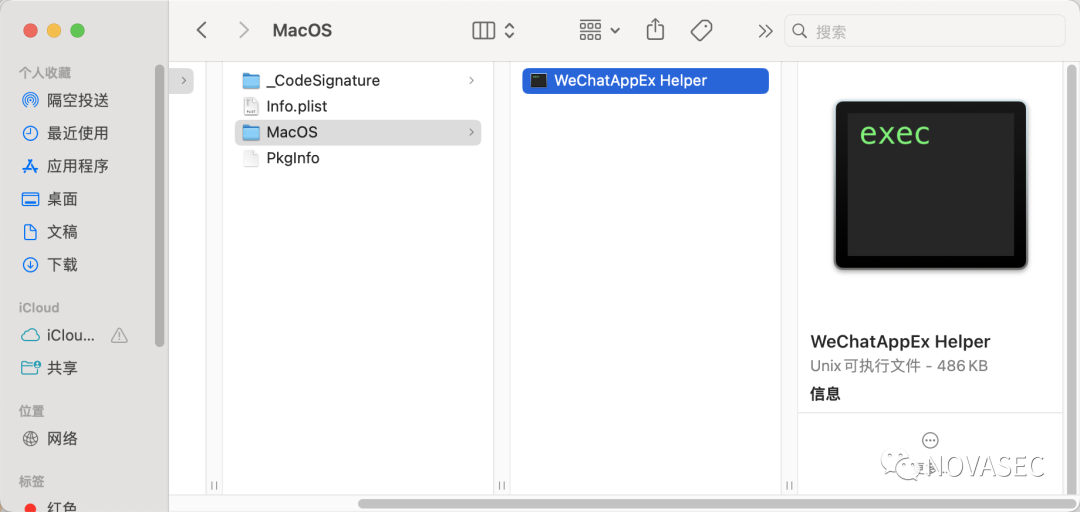This screenshot has height=512, width=1080.
Task: Click the _CodeSignature folder icon
Action: pyautogui.click(x=251, y=81)
